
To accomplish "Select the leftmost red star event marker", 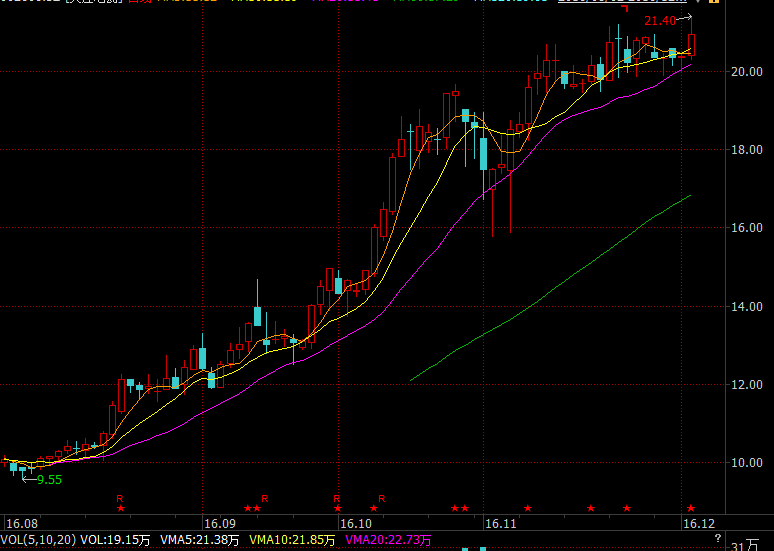I will (120, 509).
